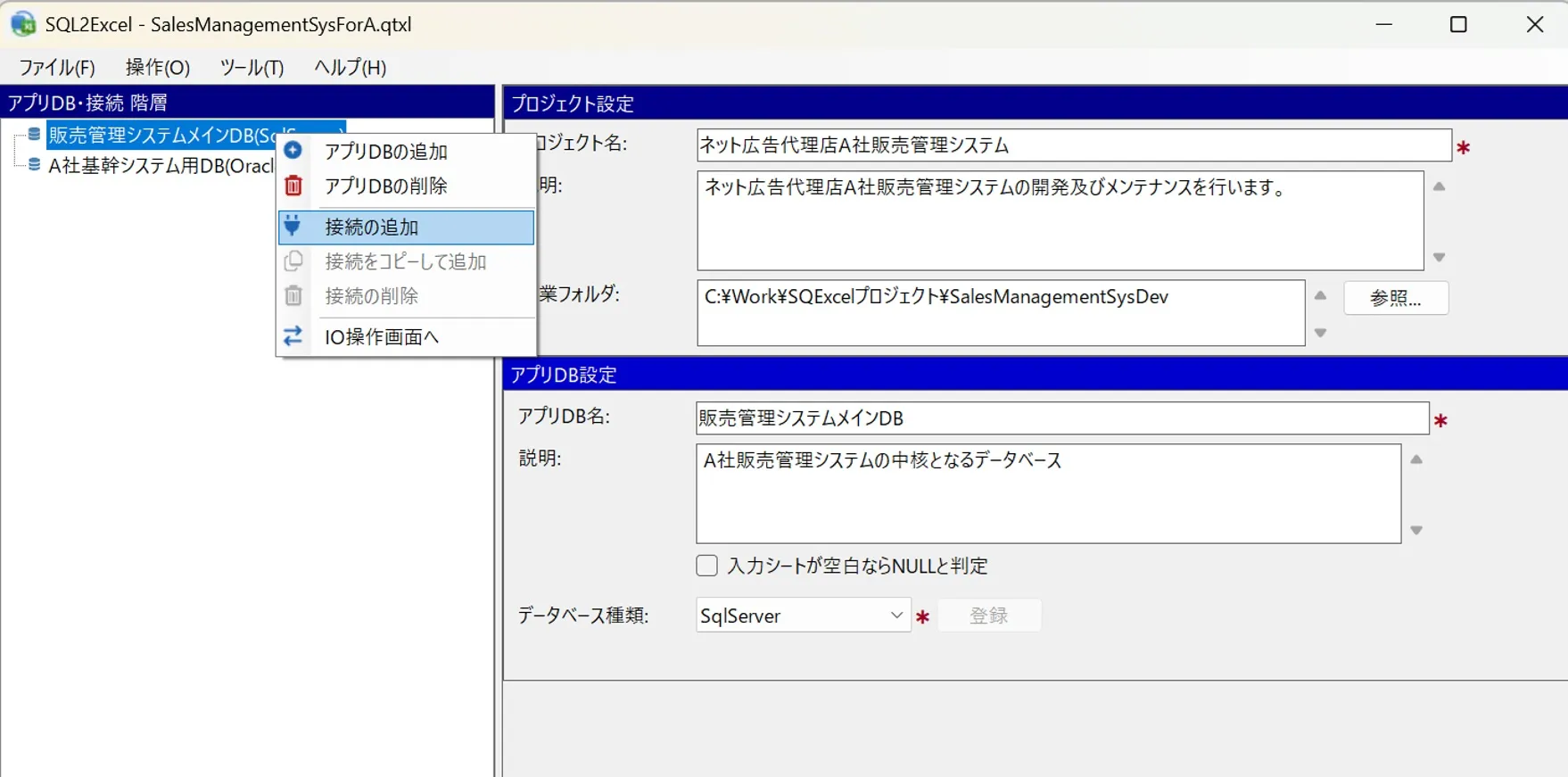Open the ファイル(F) menu
This screenshot has width=1568, height=777.
[x=57, y=67]
